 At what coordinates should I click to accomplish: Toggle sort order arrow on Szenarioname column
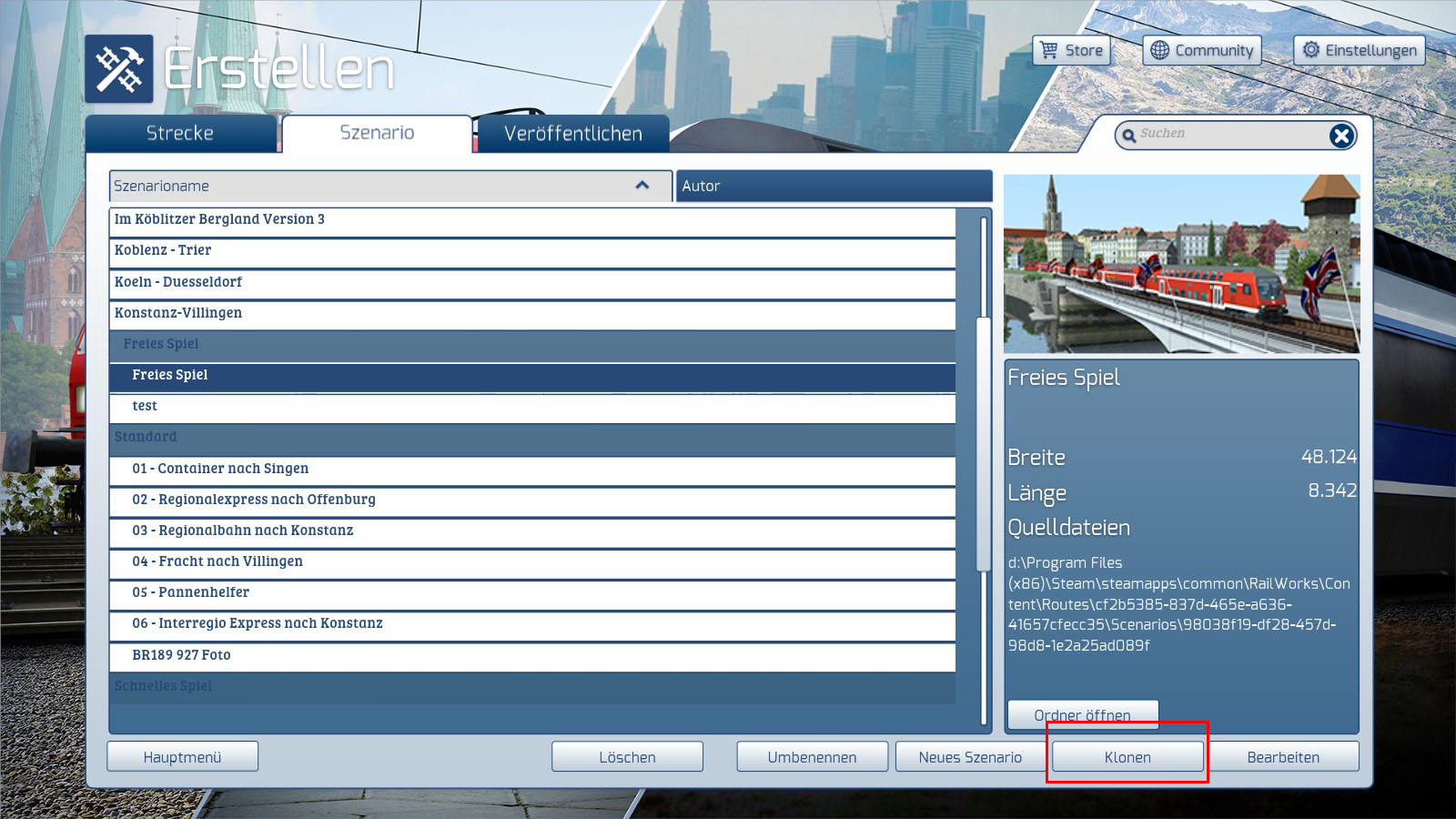642,186
